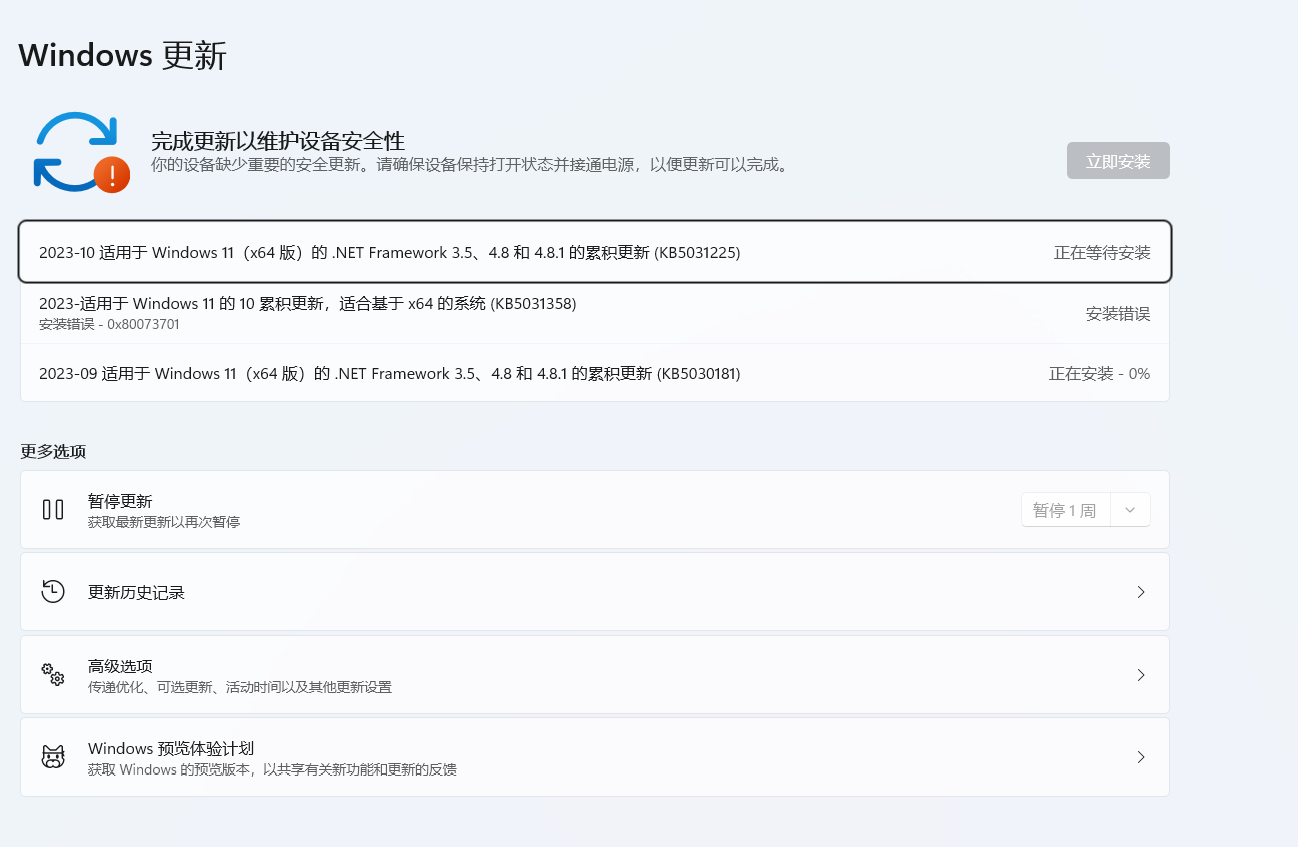Click the 立即安装 button
The height and width of the screenshot is (847, 1298).
[x=1118, y=160]
